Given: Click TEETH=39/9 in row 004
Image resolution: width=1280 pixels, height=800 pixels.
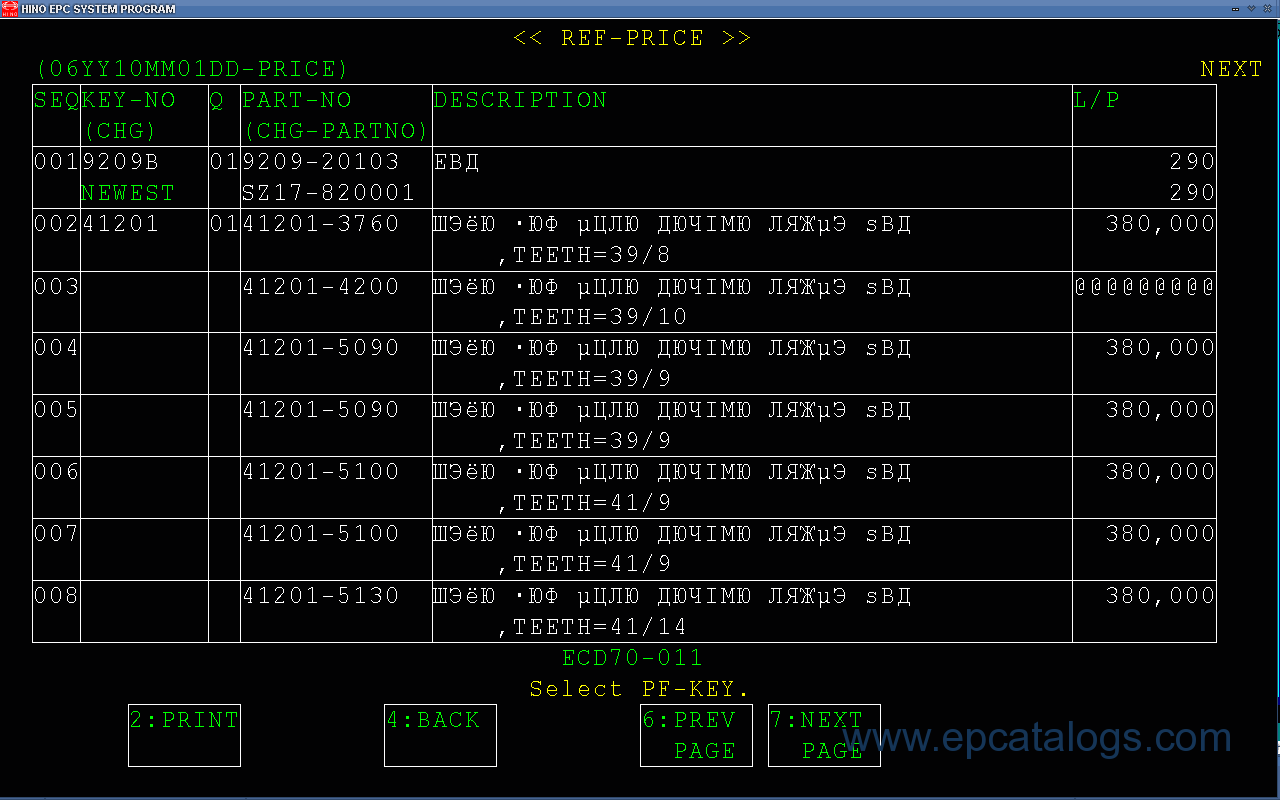Looking at the screenshot, I should pos(584,379).
